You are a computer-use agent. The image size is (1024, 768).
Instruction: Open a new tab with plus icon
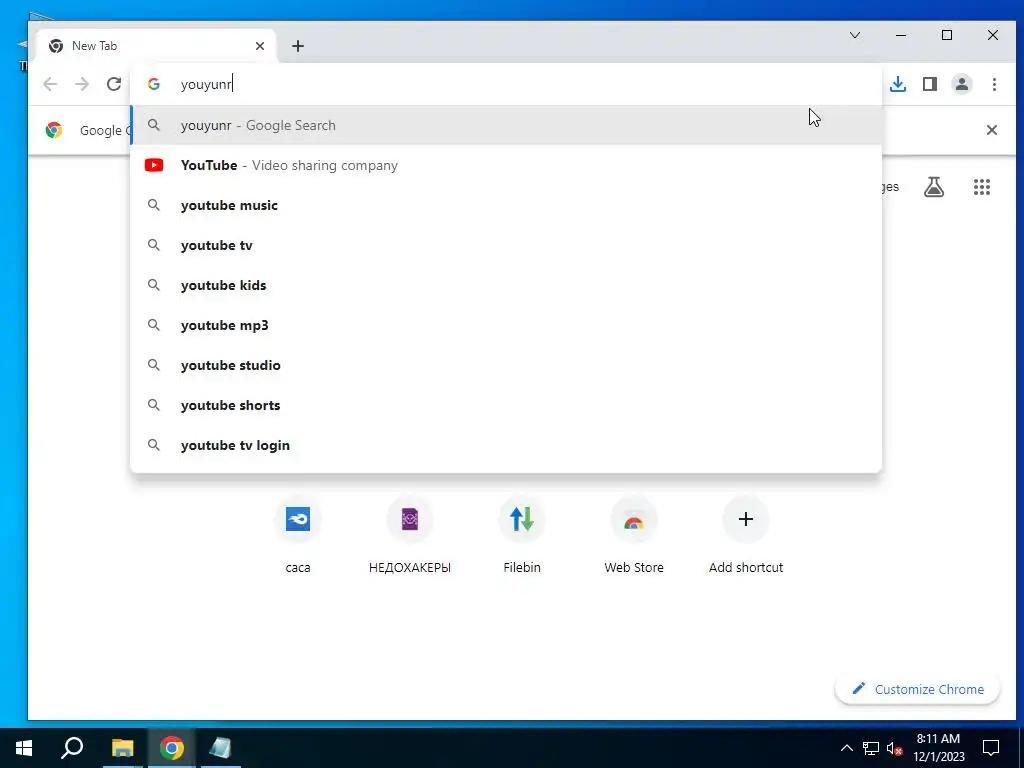tap(298, 46)
